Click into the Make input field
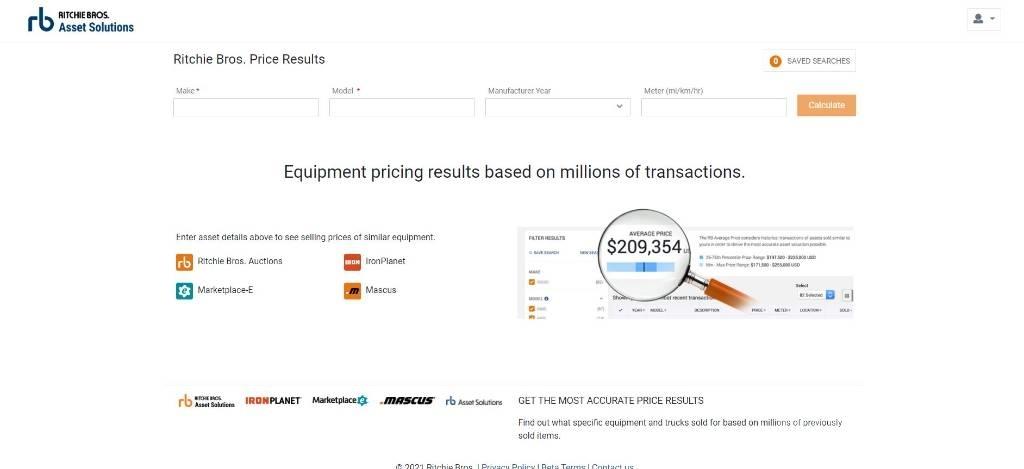Image resolution: width=1024 pixels, height=469 pixels. (246, 107)
